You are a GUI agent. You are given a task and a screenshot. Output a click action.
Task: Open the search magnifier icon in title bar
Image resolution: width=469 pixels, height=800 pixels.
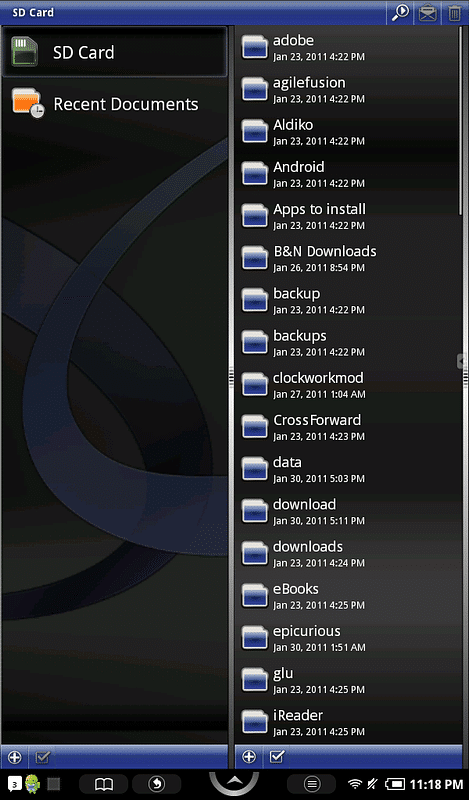click(400, 12)
